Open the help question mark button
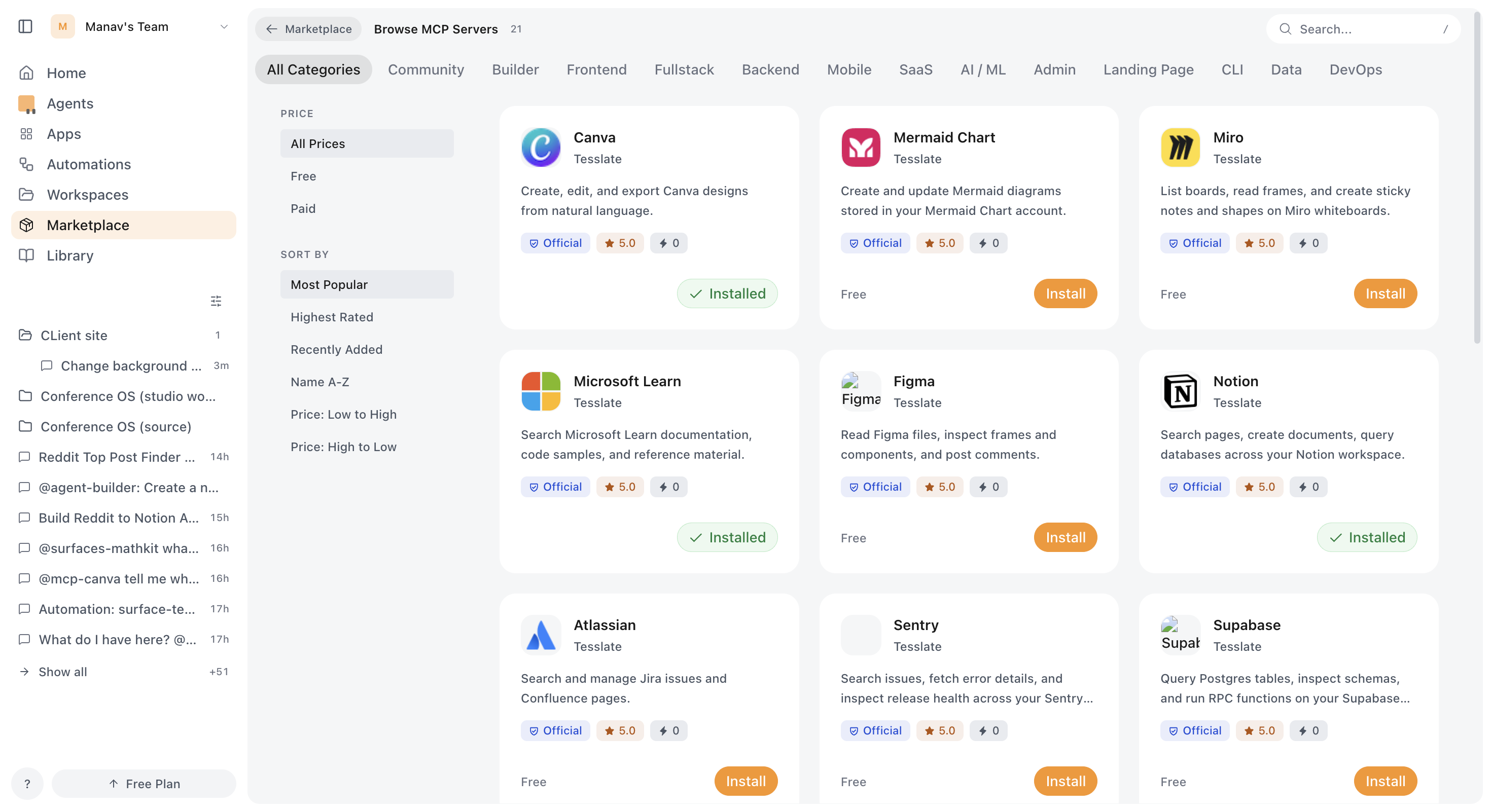1491x812 pixels. 27,784
